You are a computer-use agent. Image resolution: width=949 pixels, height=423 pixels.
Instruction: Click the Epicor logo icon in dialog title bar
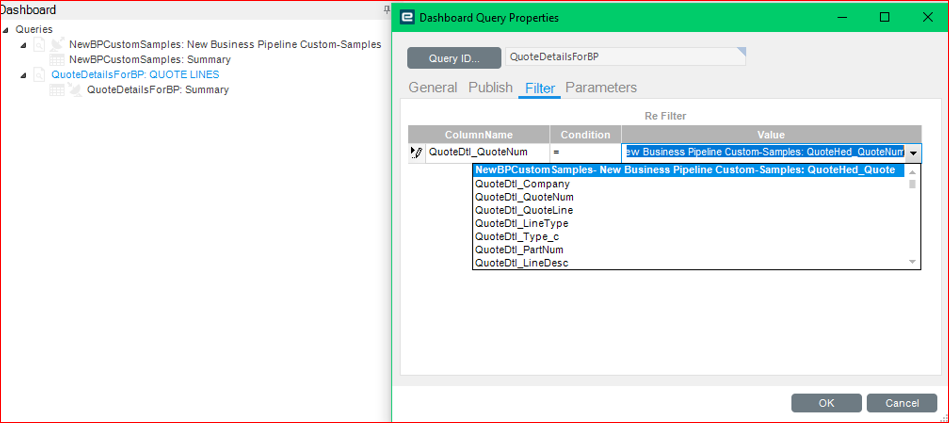[408, 18]
